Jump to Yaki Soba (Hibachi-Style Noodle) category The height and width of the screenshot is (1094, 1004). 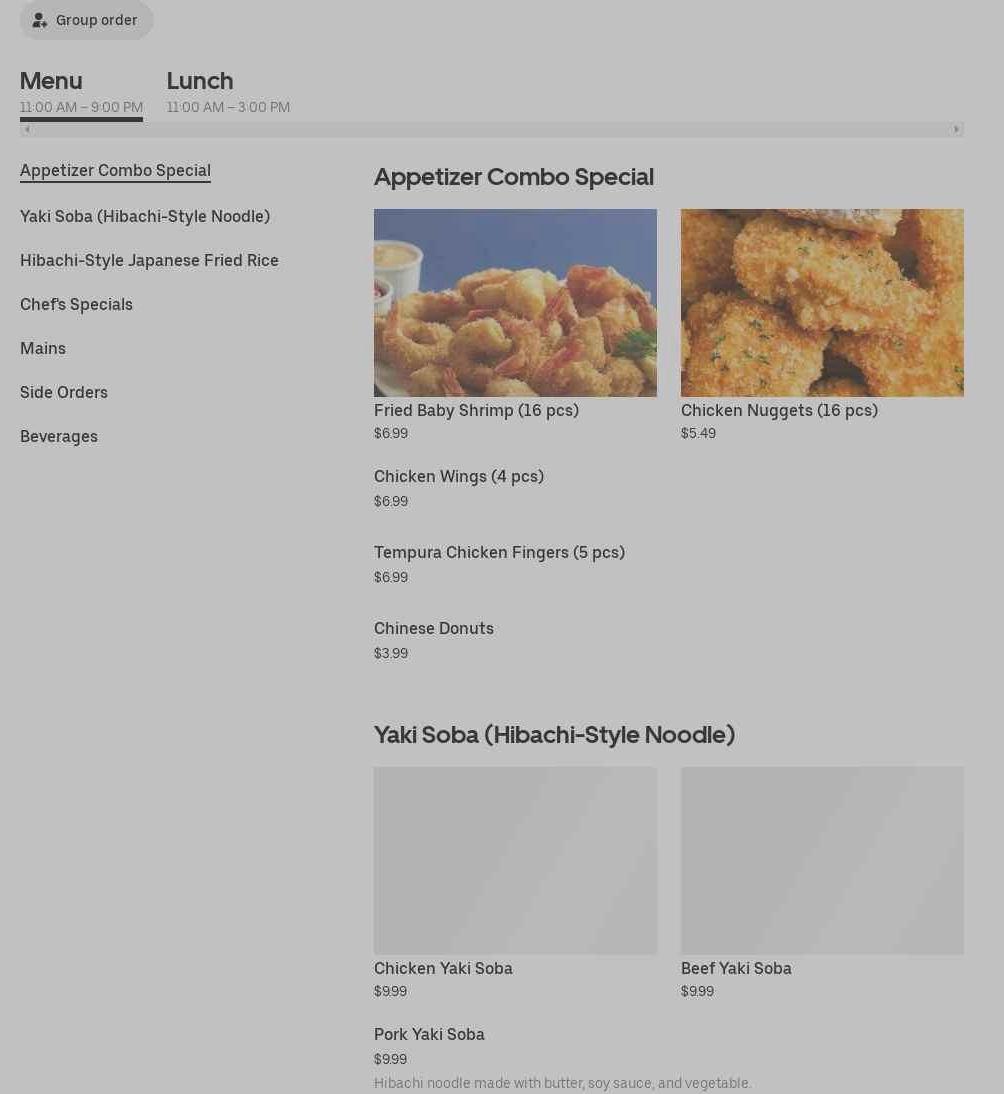pos(145,216)
